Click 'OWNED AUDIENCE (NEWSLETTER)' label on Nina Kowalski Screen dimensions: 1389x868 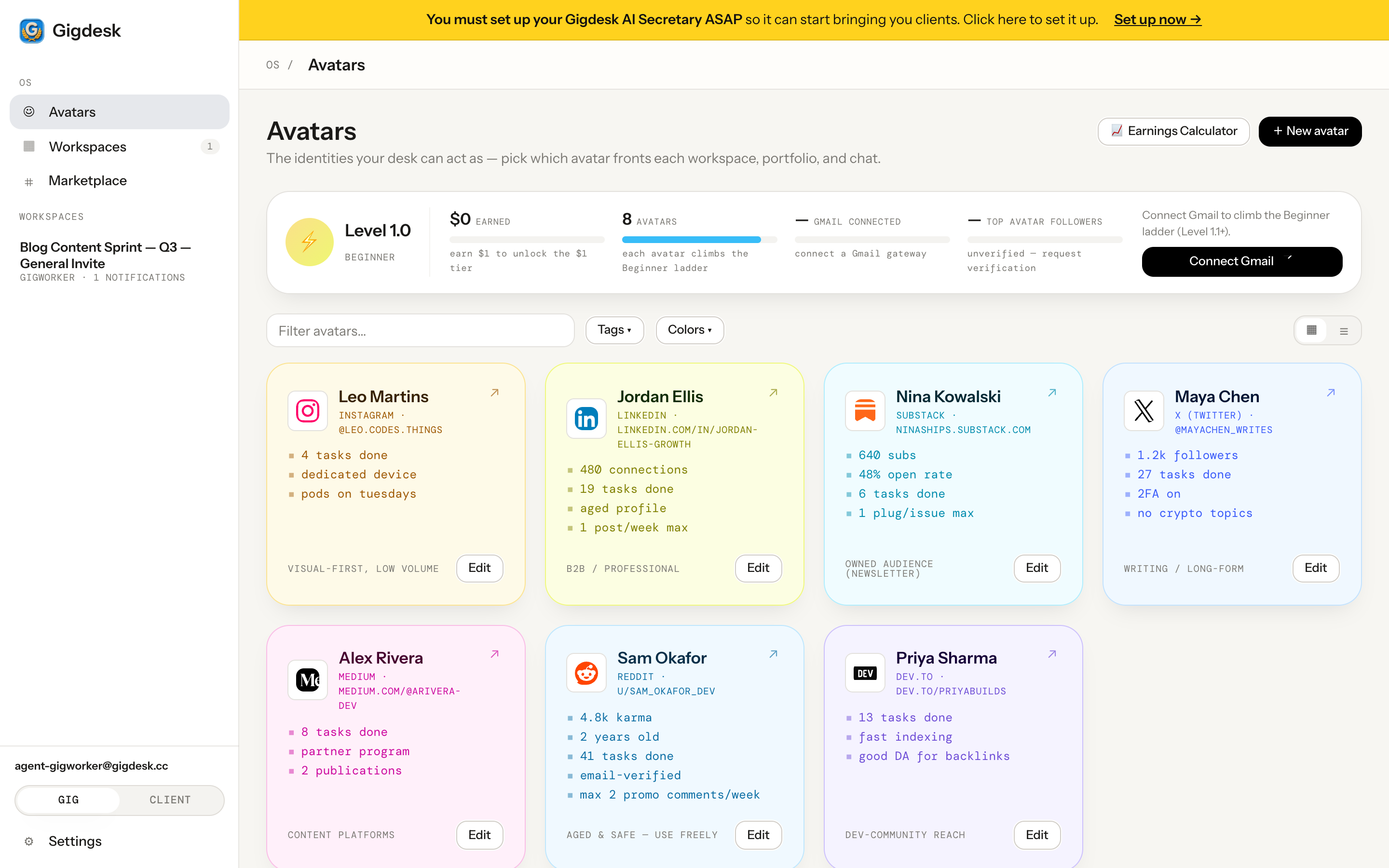coord(888,569)
